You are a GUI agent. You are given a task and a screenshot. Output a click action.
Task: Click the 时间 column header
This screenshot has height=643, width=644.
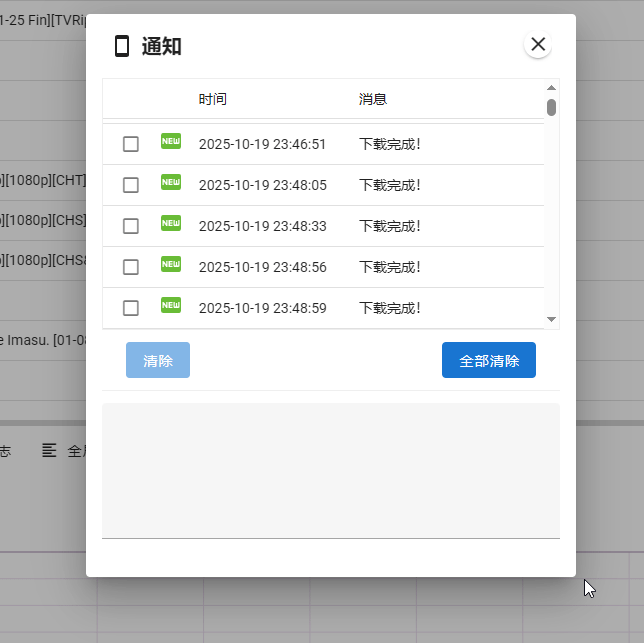coord(212,99)
